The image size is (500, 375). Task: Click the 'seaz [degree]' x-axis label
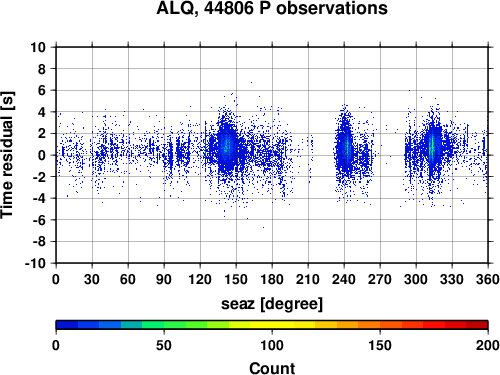(272, 304)
